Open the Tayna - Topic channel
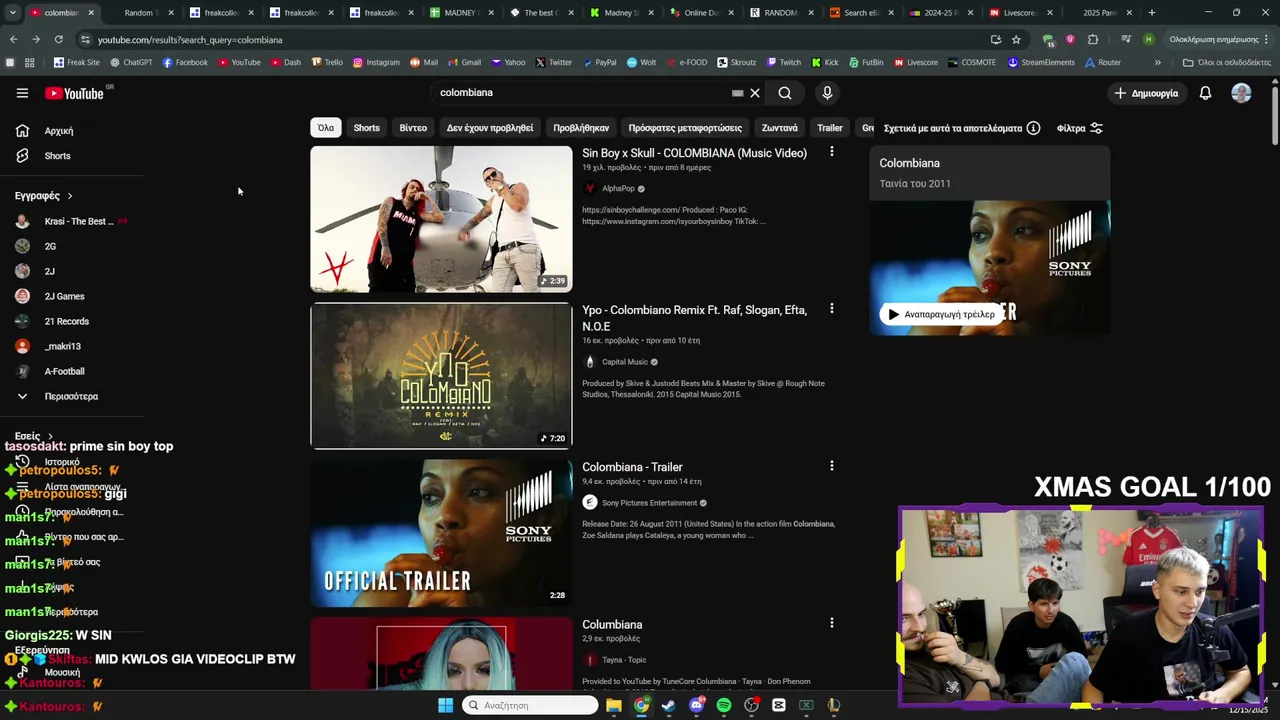The height and width of the screenshot is (720, 1280). (x=624, y=660)
